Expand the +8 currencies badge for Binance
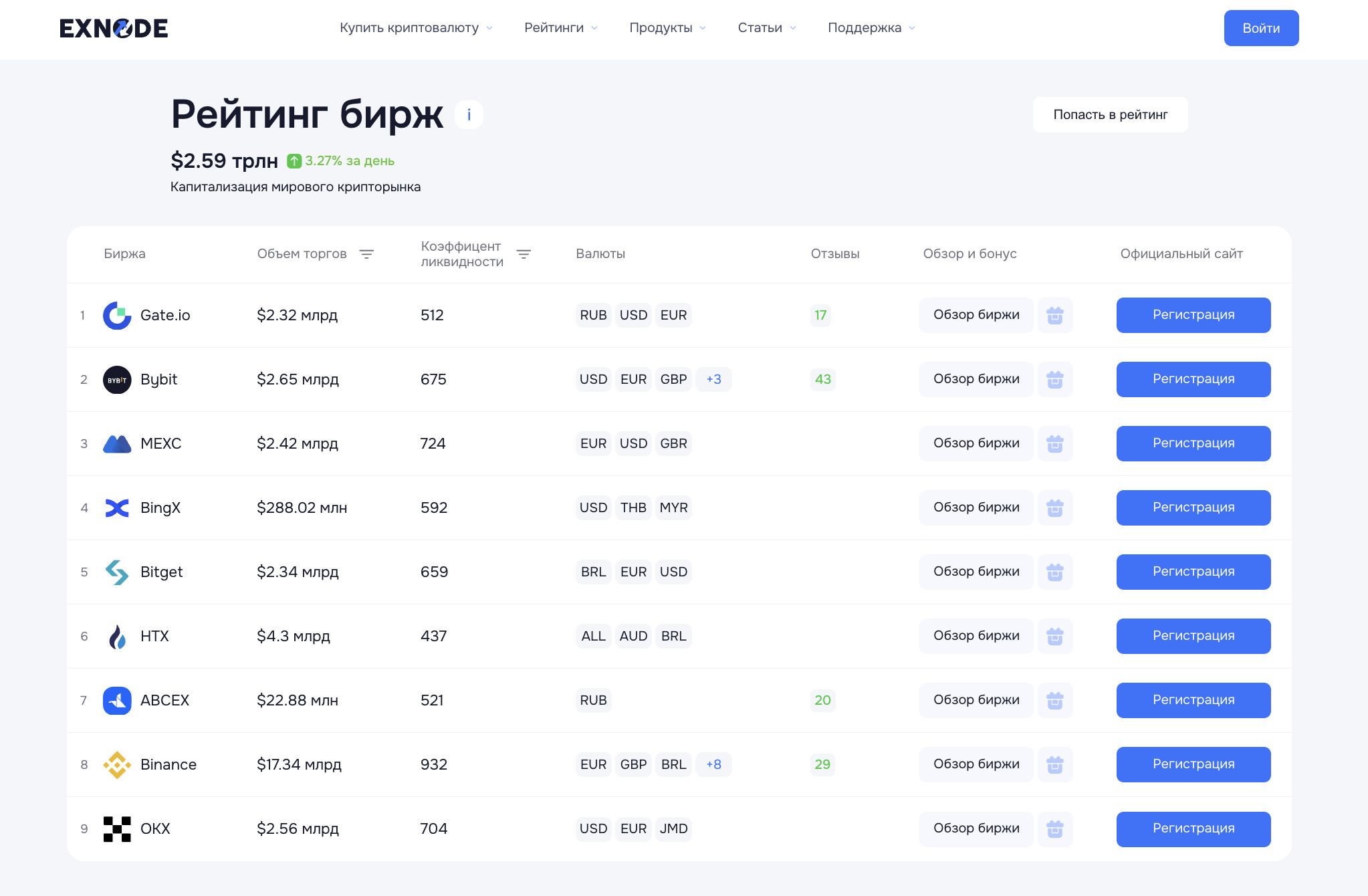 pyautogui.click(x=713, y=764)
